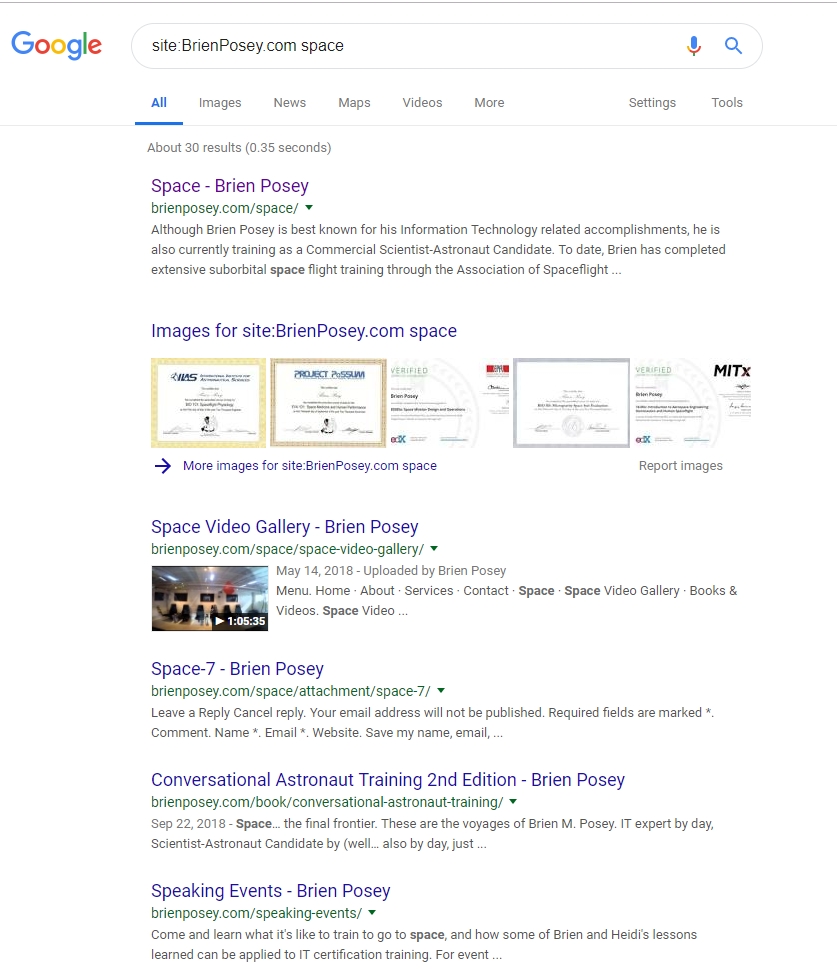
Task: Click More images for site:BrienPosey.com space
Action: tap(310, 466)
